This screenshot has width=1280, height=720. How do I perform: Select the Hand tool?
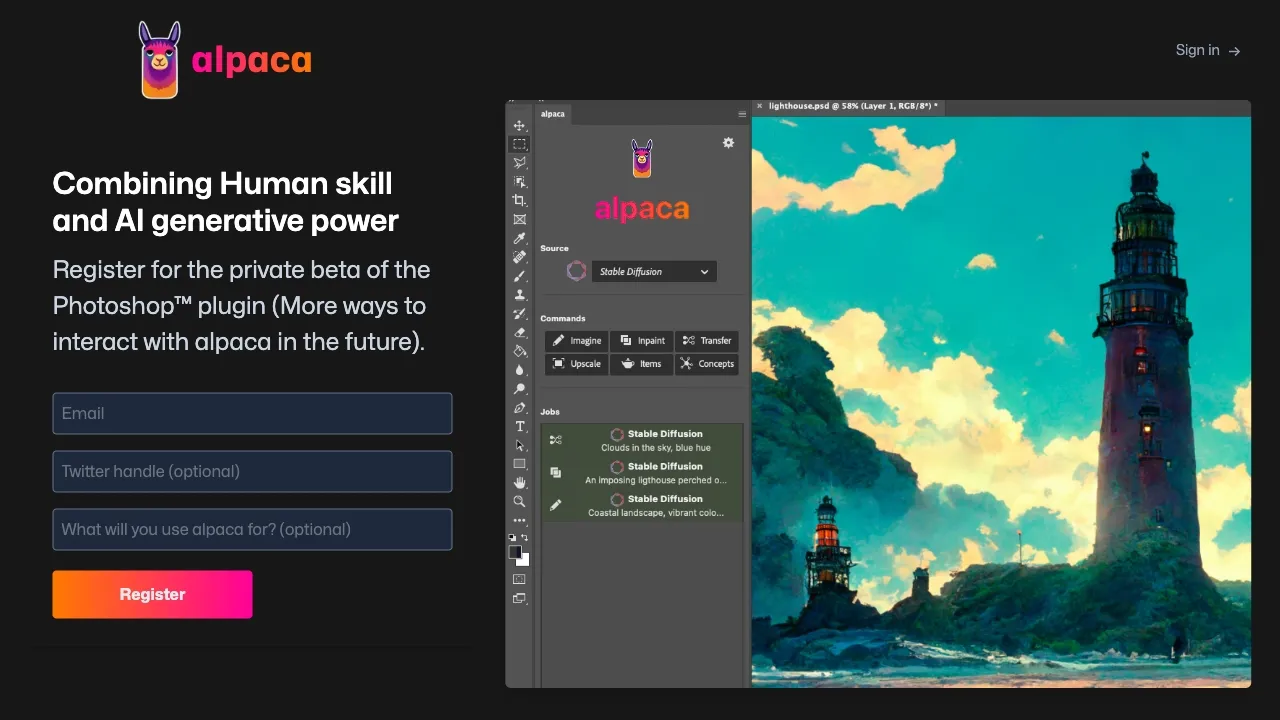519,482
